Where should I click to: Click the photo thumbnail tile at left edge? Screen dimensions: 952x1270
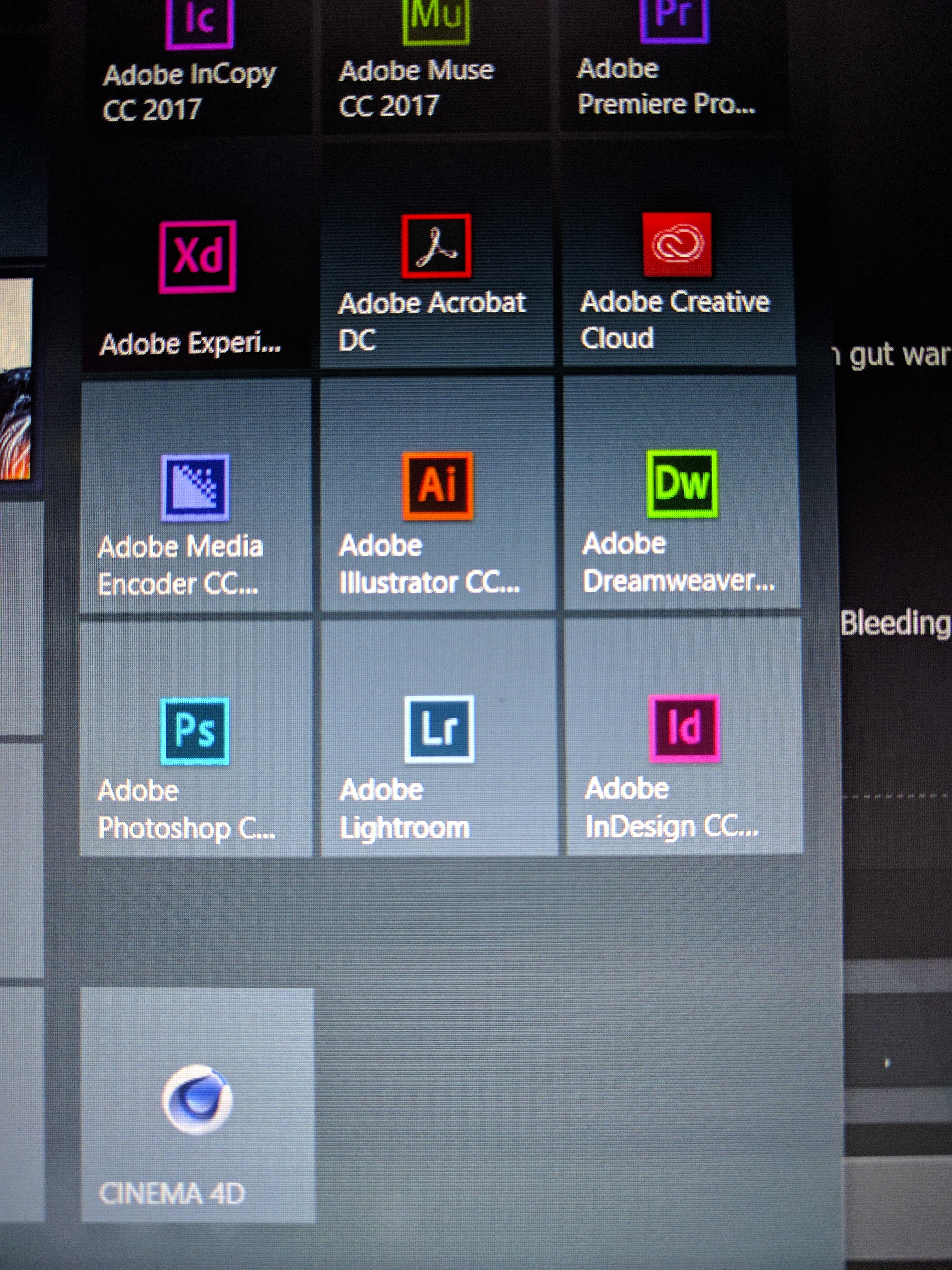pos(15,379)
